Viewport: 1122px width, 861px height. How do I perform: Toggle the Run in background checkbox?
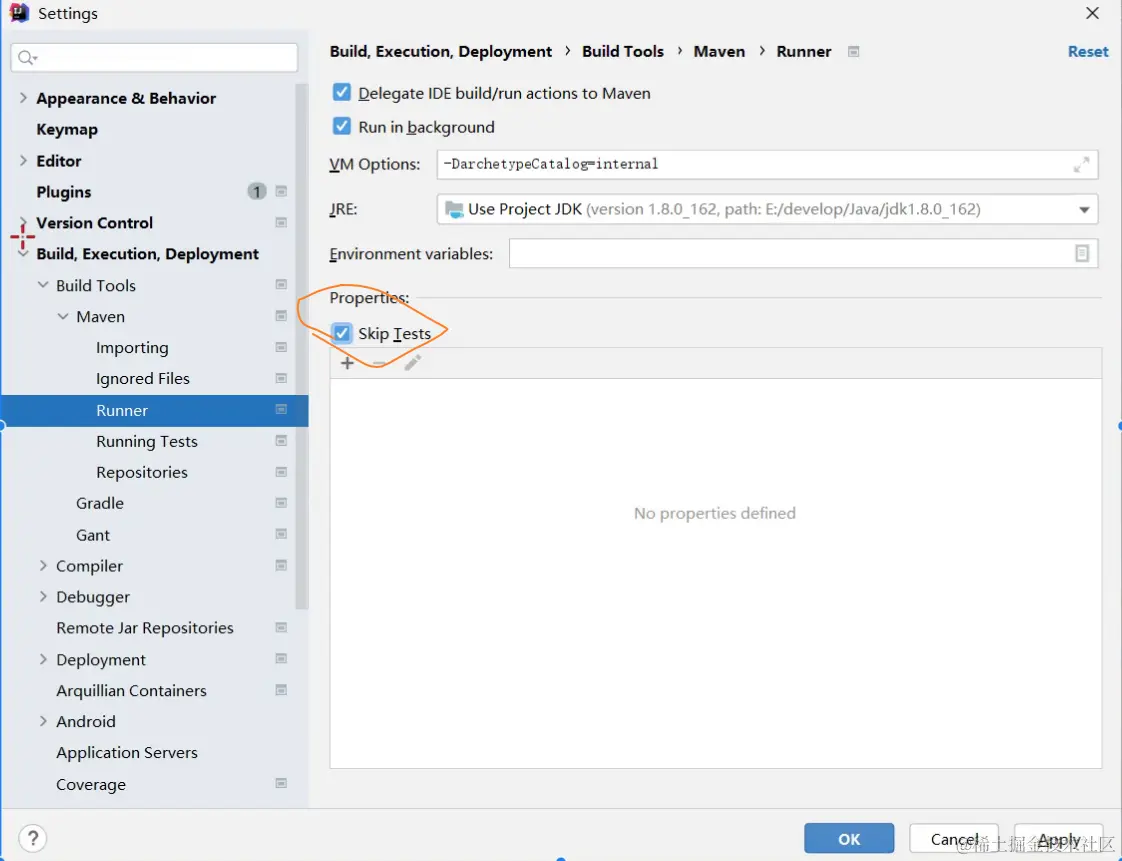click(x=342, y=126)
